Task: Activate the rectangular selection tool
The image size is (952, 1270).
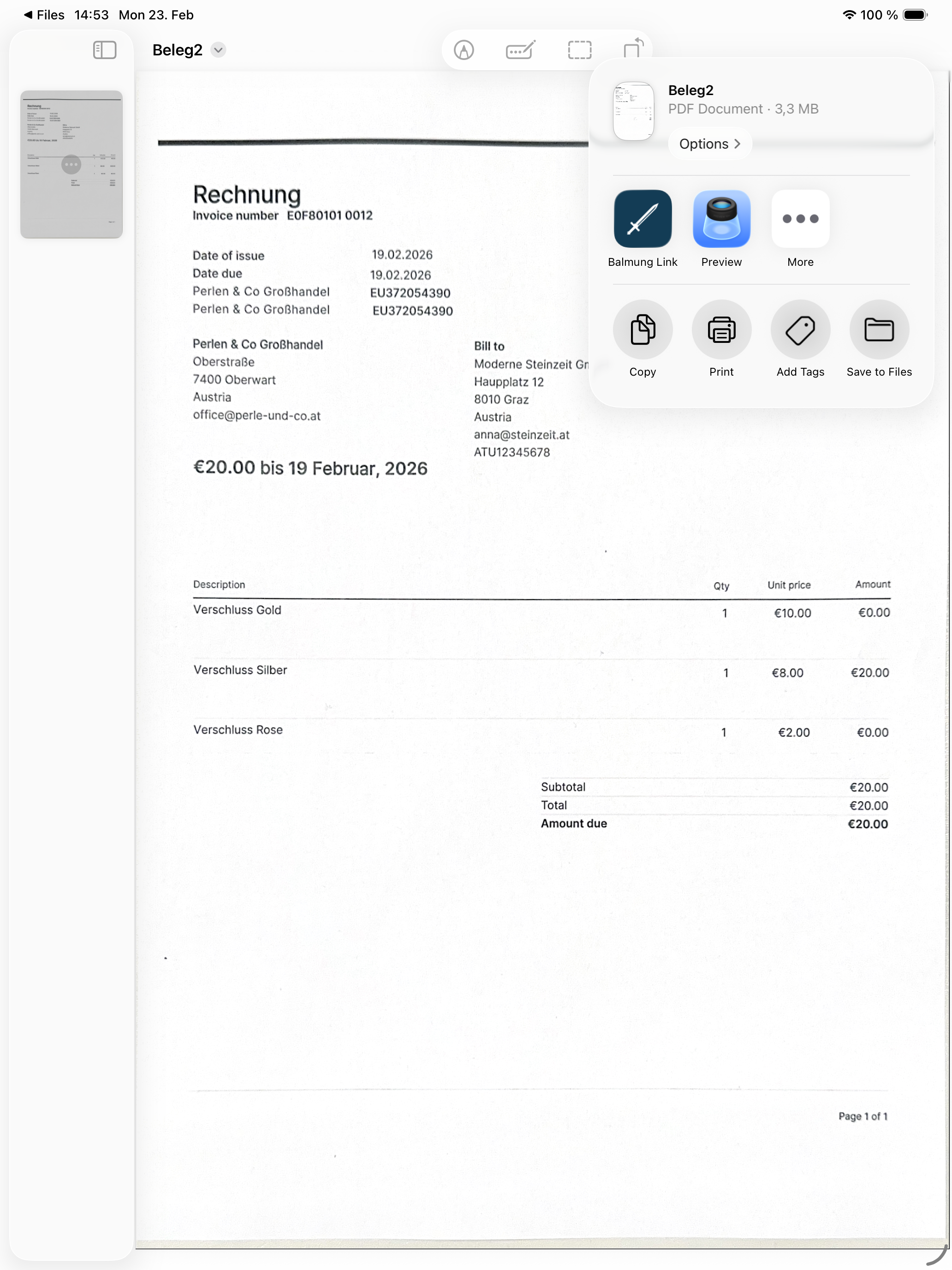Action: (580, 50)
